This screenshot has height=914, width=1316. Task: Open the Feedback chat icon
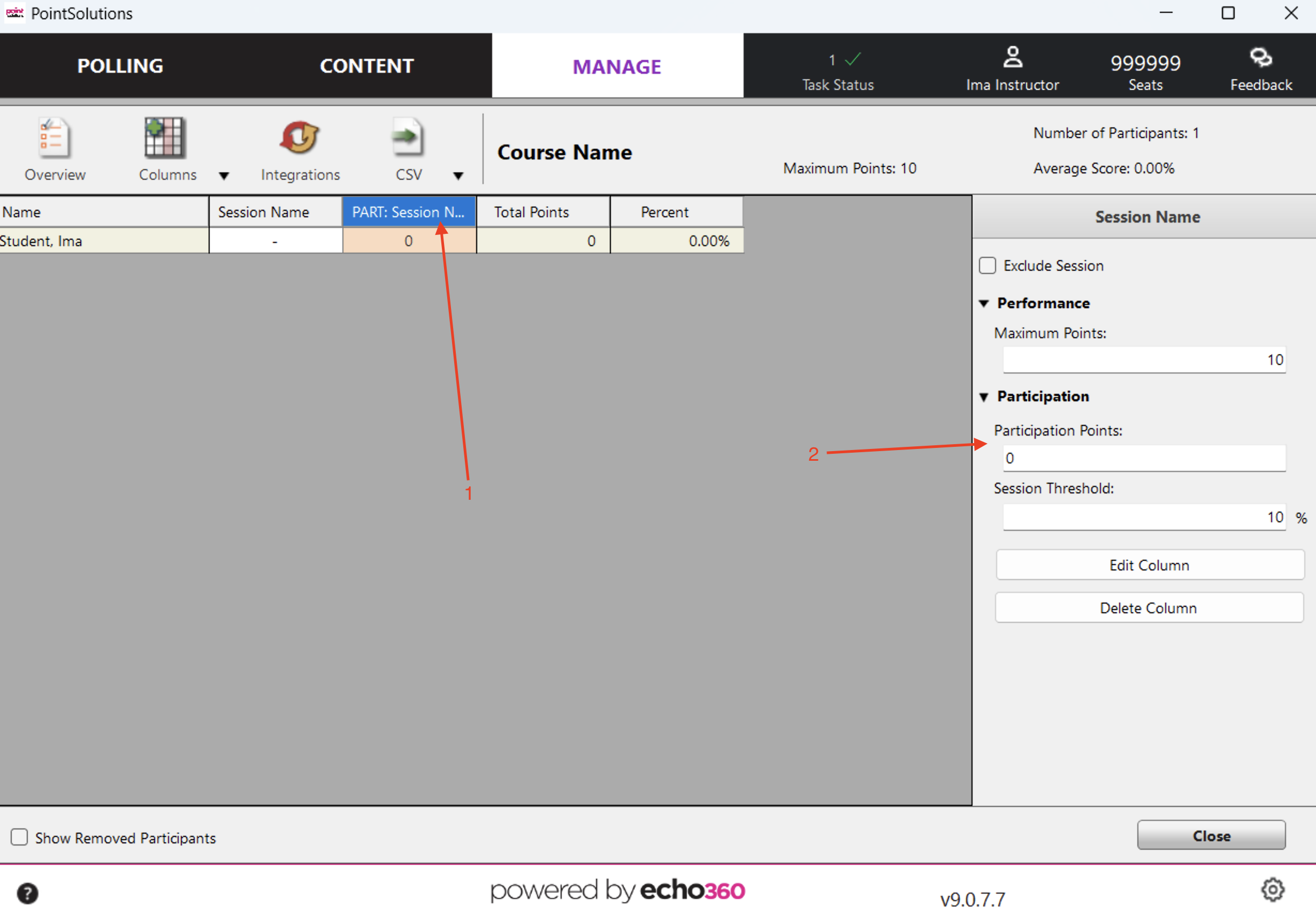pos(1260,58)
